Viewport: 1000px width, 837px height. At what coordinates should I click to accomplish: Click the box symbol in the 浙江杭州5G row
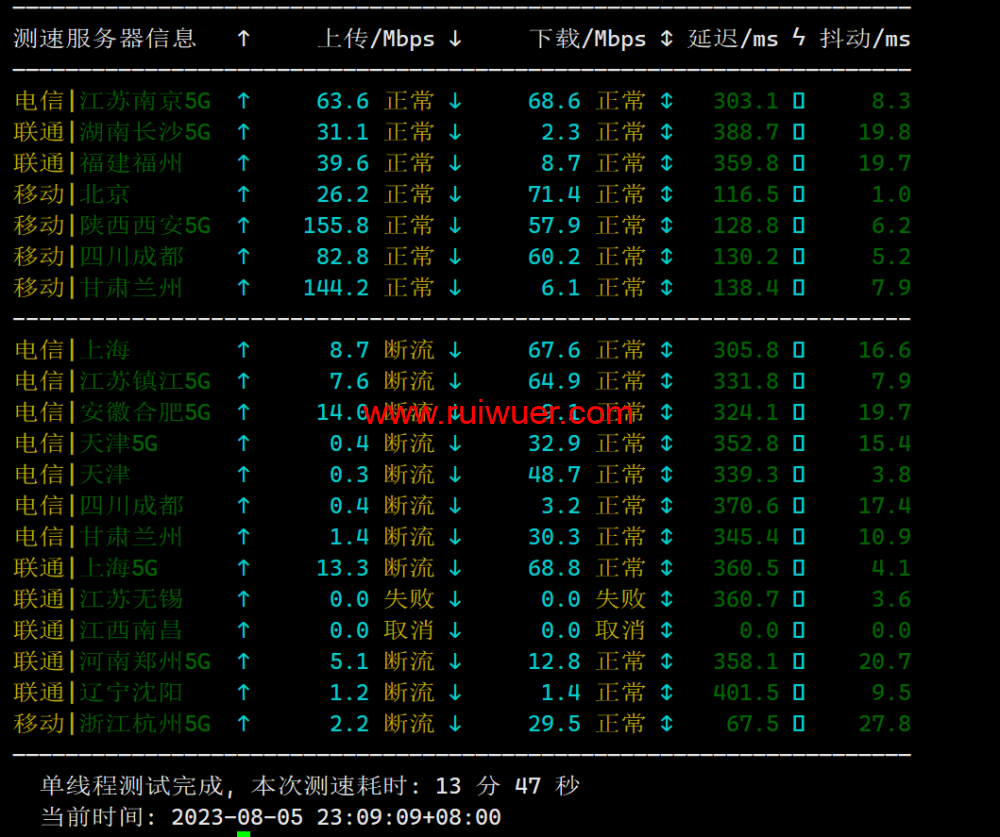coord(798,723)
